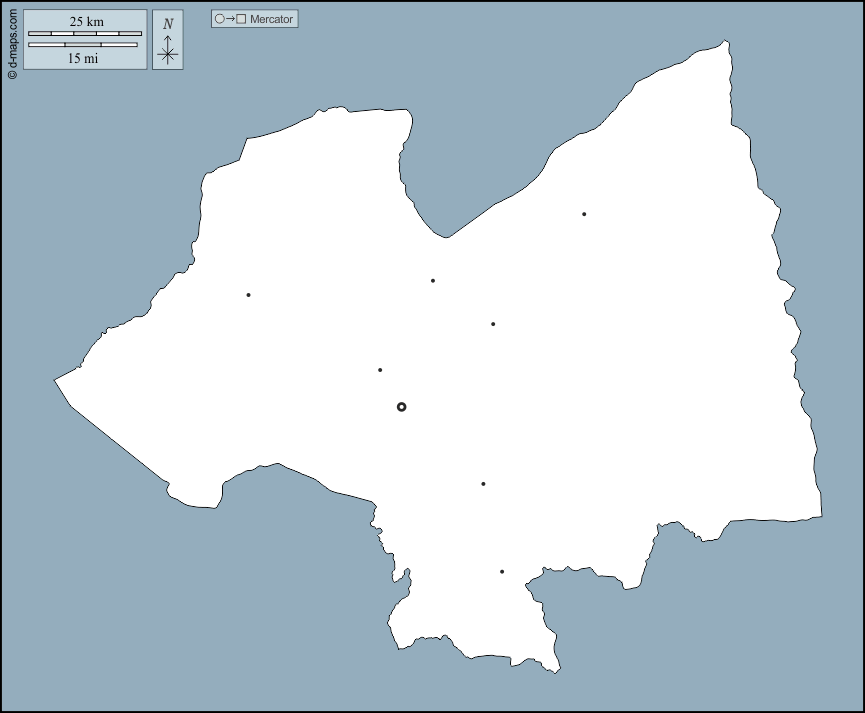
Task: Select the ringed capital city marker
Action: click(x=401, y=407)
